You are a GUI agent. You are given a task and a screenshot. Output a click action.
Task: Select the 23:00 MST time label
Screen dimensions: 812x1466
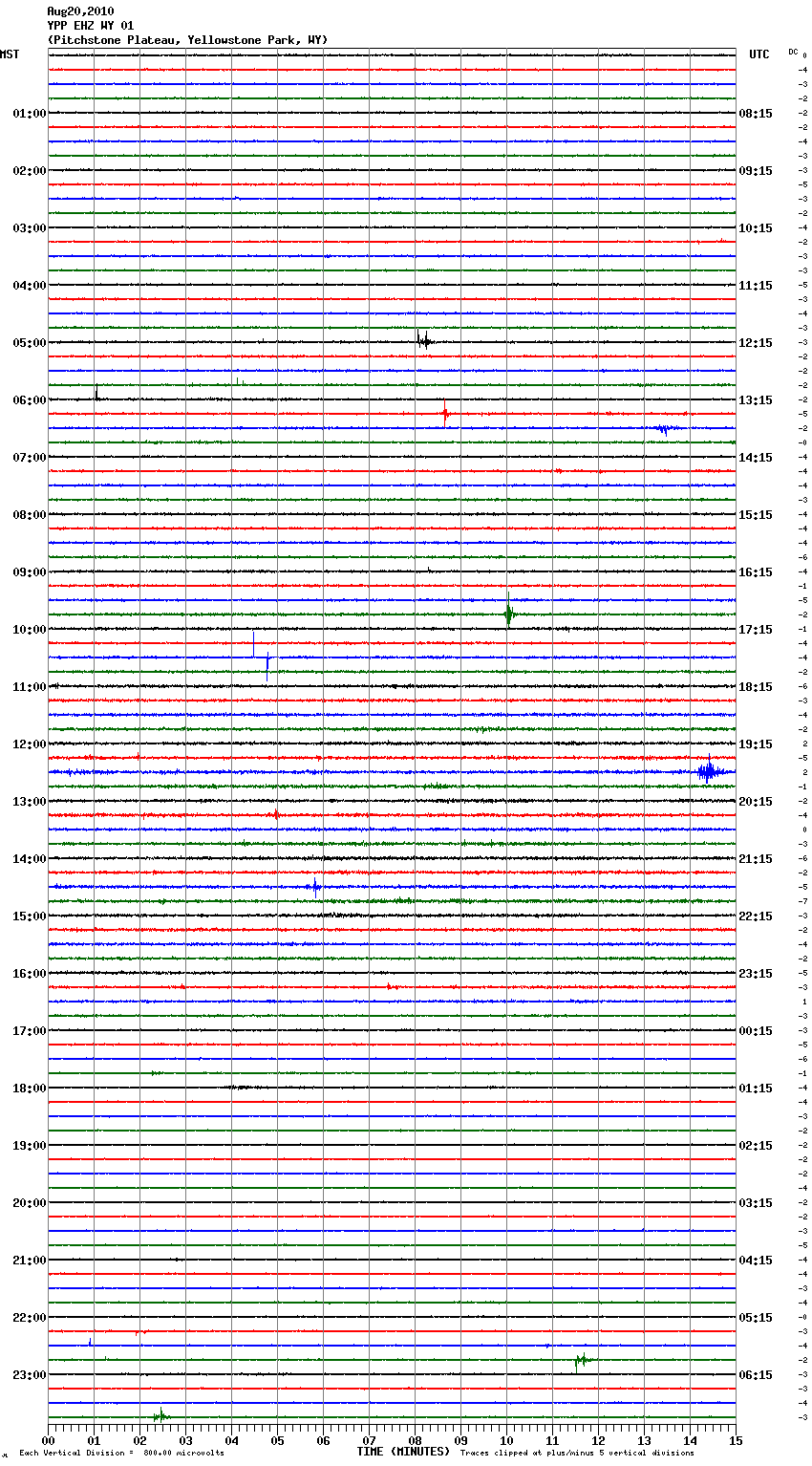(x=30, y=1375)
